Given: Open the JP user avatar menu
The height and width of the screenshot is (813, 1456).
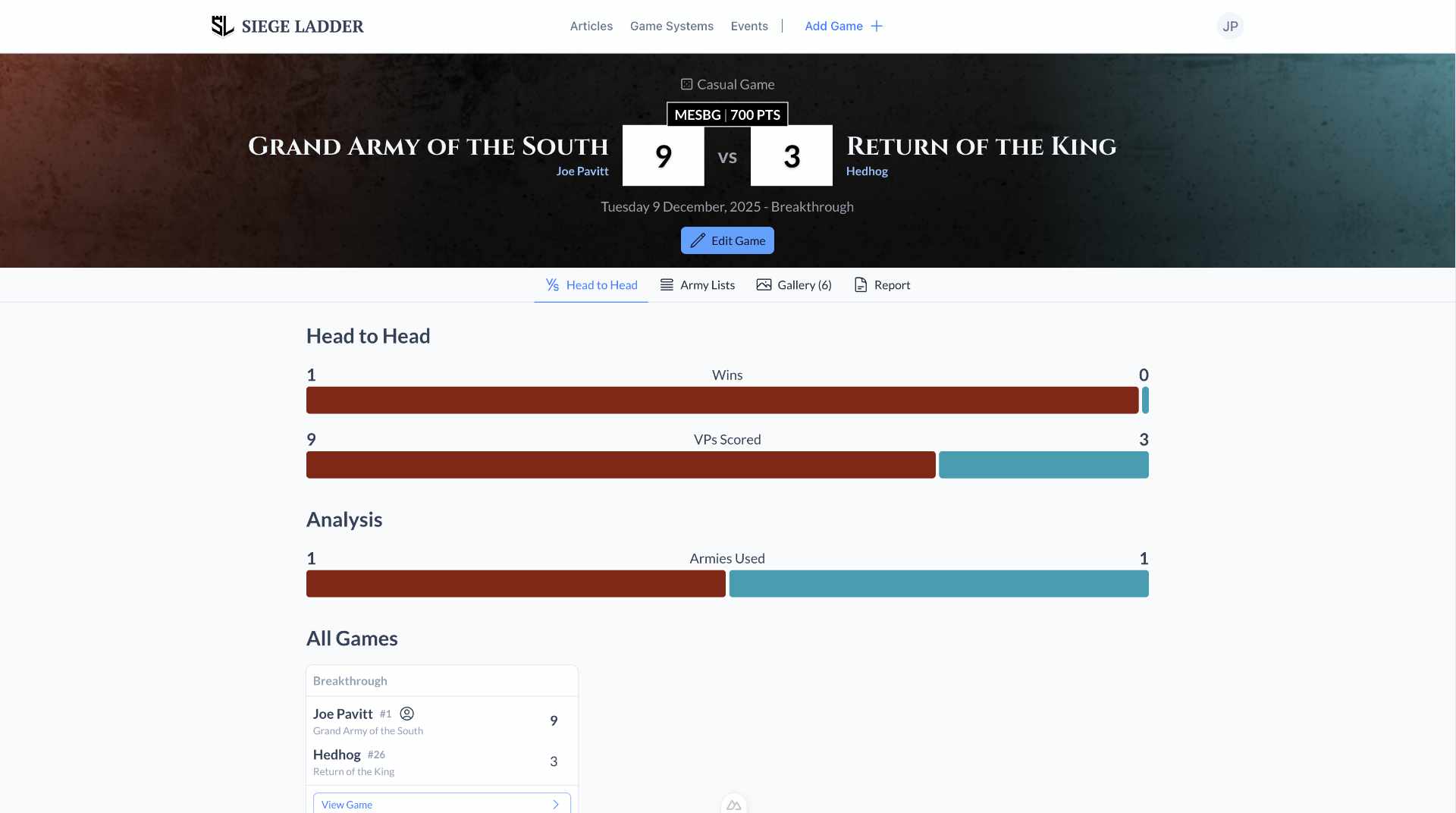Looking at the screenshot, I should click(x=1229, y=26).
